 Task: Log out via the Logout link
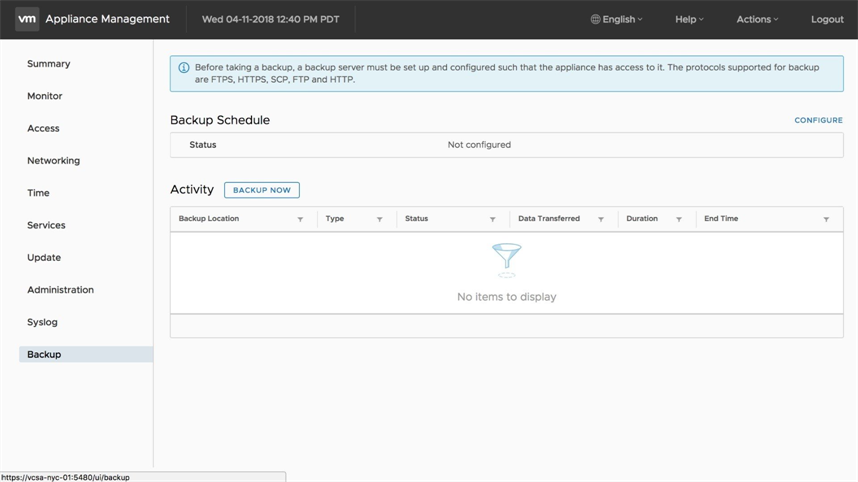tap(827, 19)
